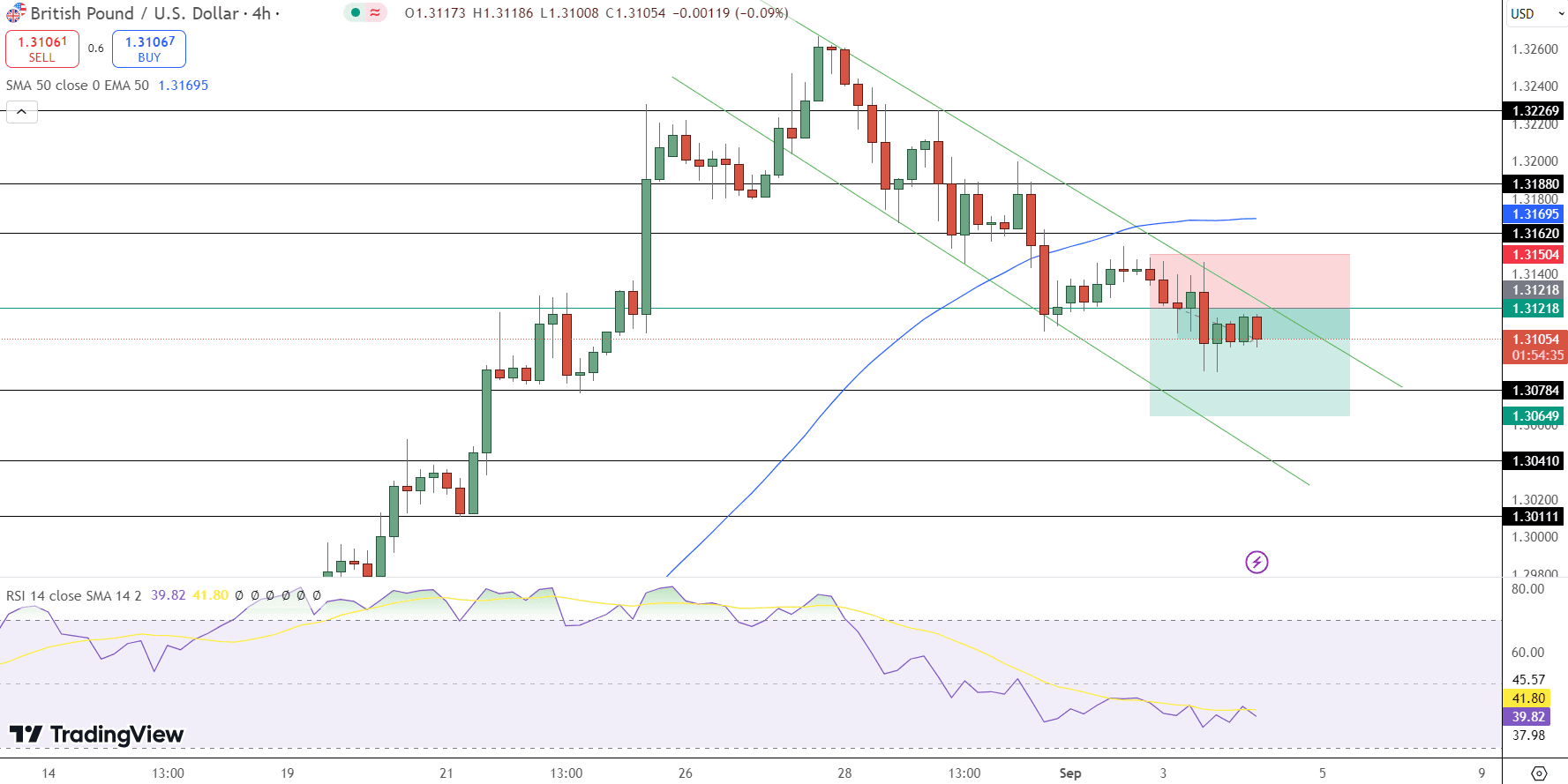Click the 1.32269 price axis label
This screenshot has width=1568, height=784.
tap(1535, 111)
